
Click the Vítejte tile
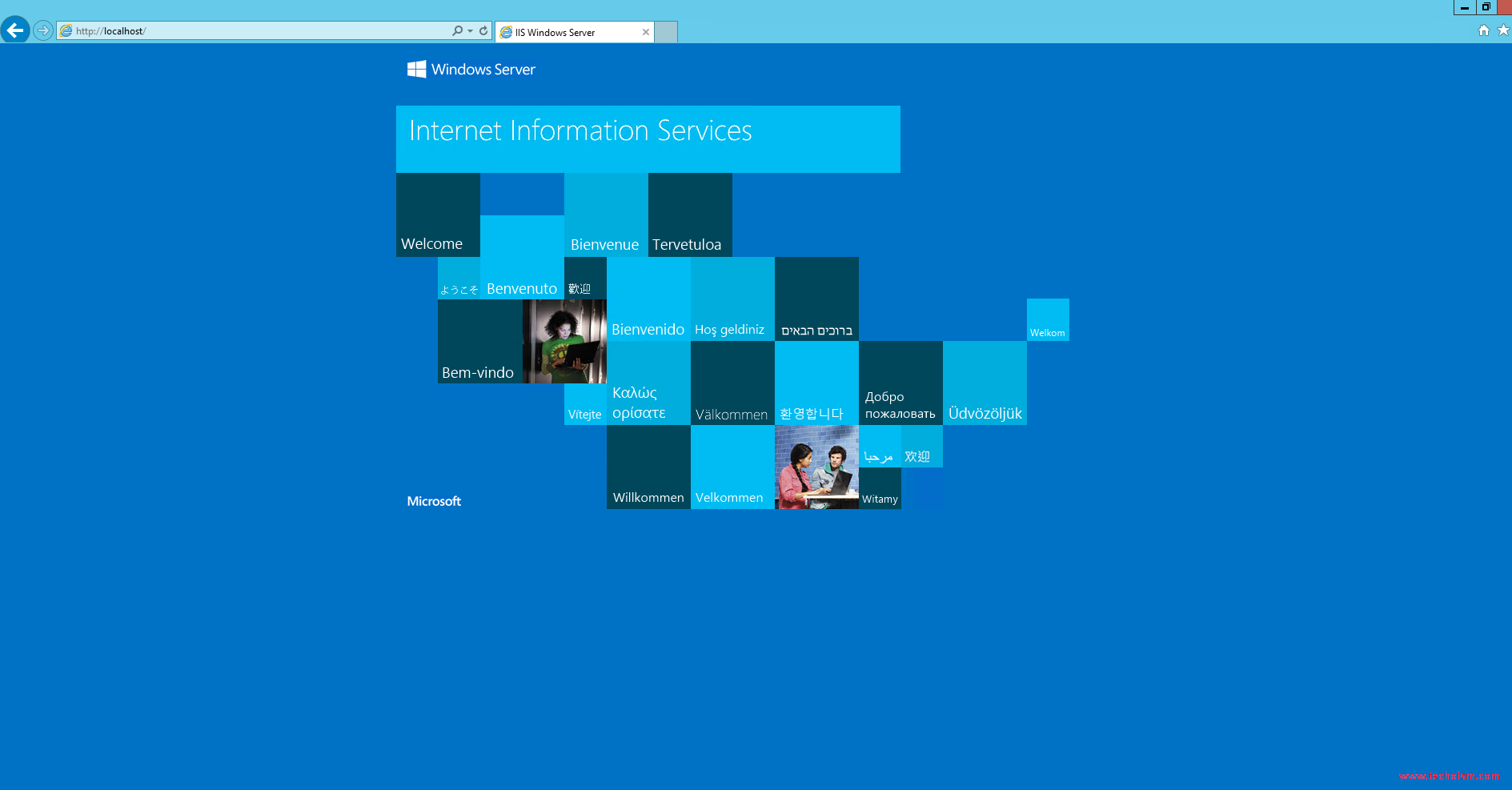click(585, 404)
